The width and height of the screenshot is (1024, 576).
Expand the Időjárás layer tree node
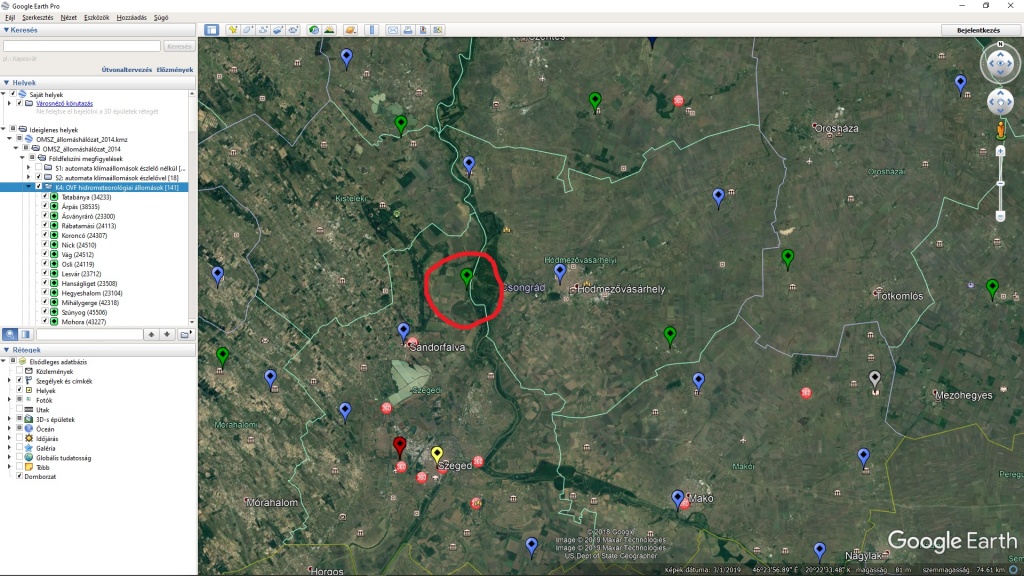pyautogui.click(x=10, y=439)
